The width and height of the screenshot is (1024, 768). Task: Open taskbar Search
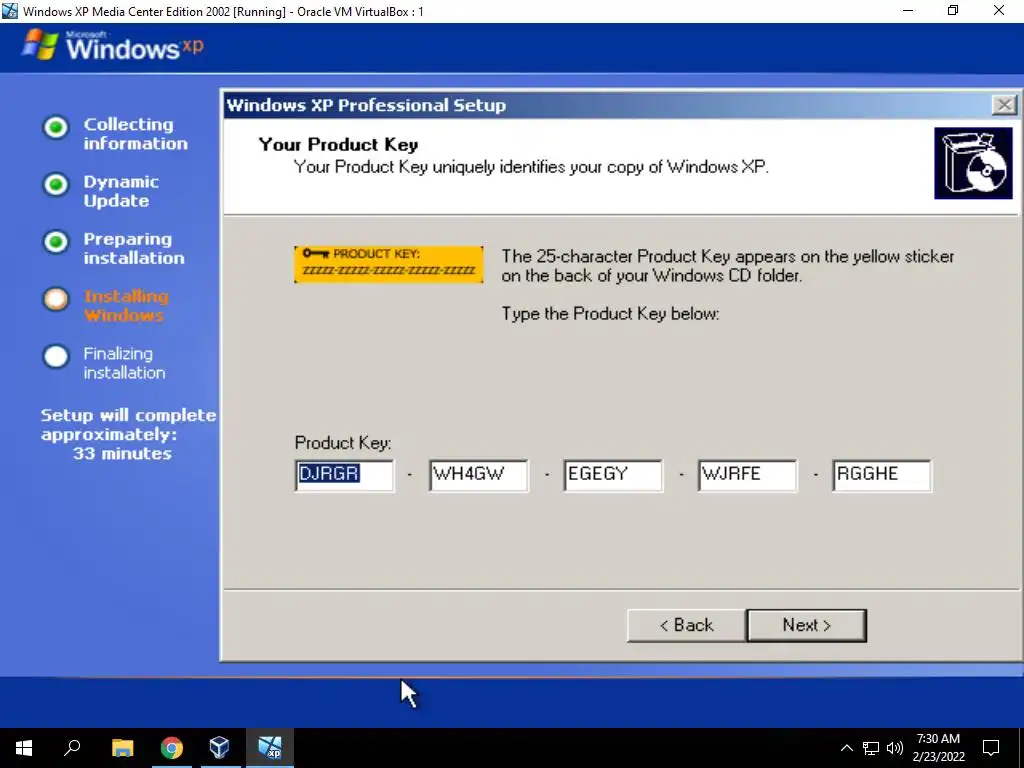(x=72, y=748)
